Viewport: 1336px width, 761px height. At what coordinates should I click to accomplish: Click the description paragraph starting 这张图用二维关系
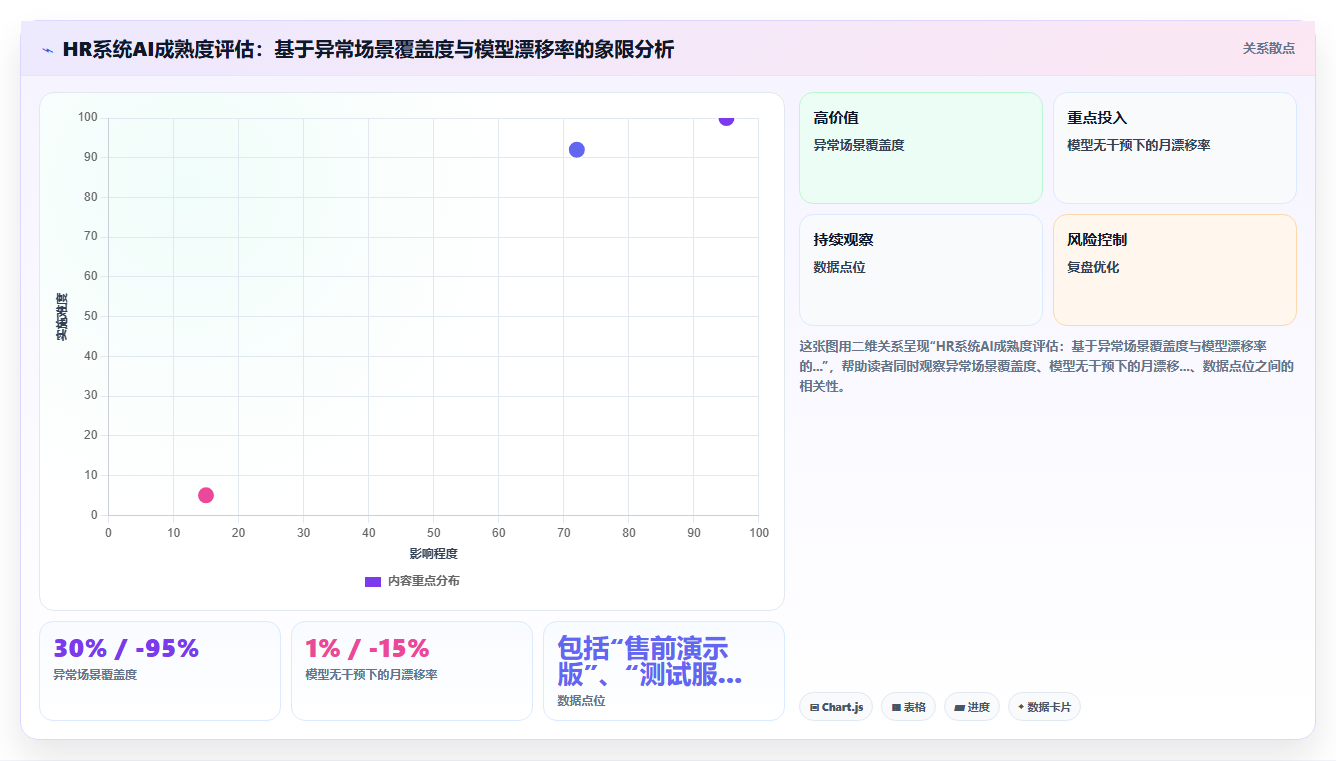pyautogui.click(x=1047, y=366)
